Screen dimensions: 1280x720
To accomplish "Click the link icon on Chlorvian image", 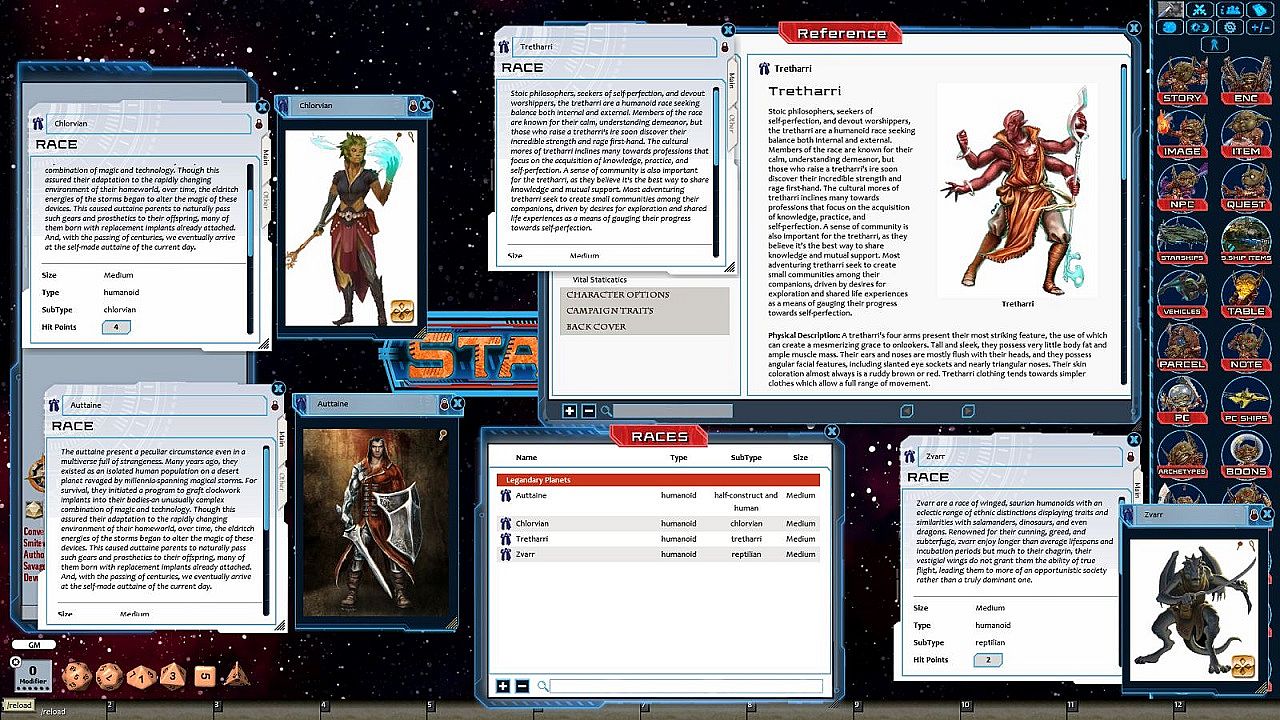I will [x=402, y=310].
